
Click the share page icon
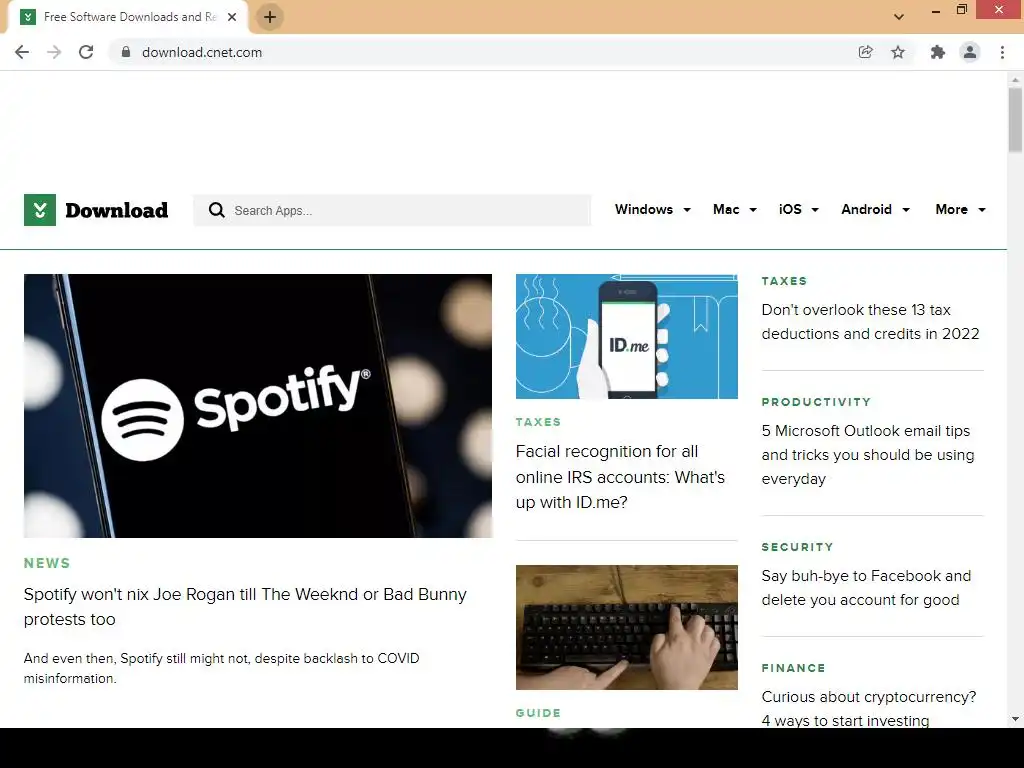pyautogui.click(x=865, y=52)
